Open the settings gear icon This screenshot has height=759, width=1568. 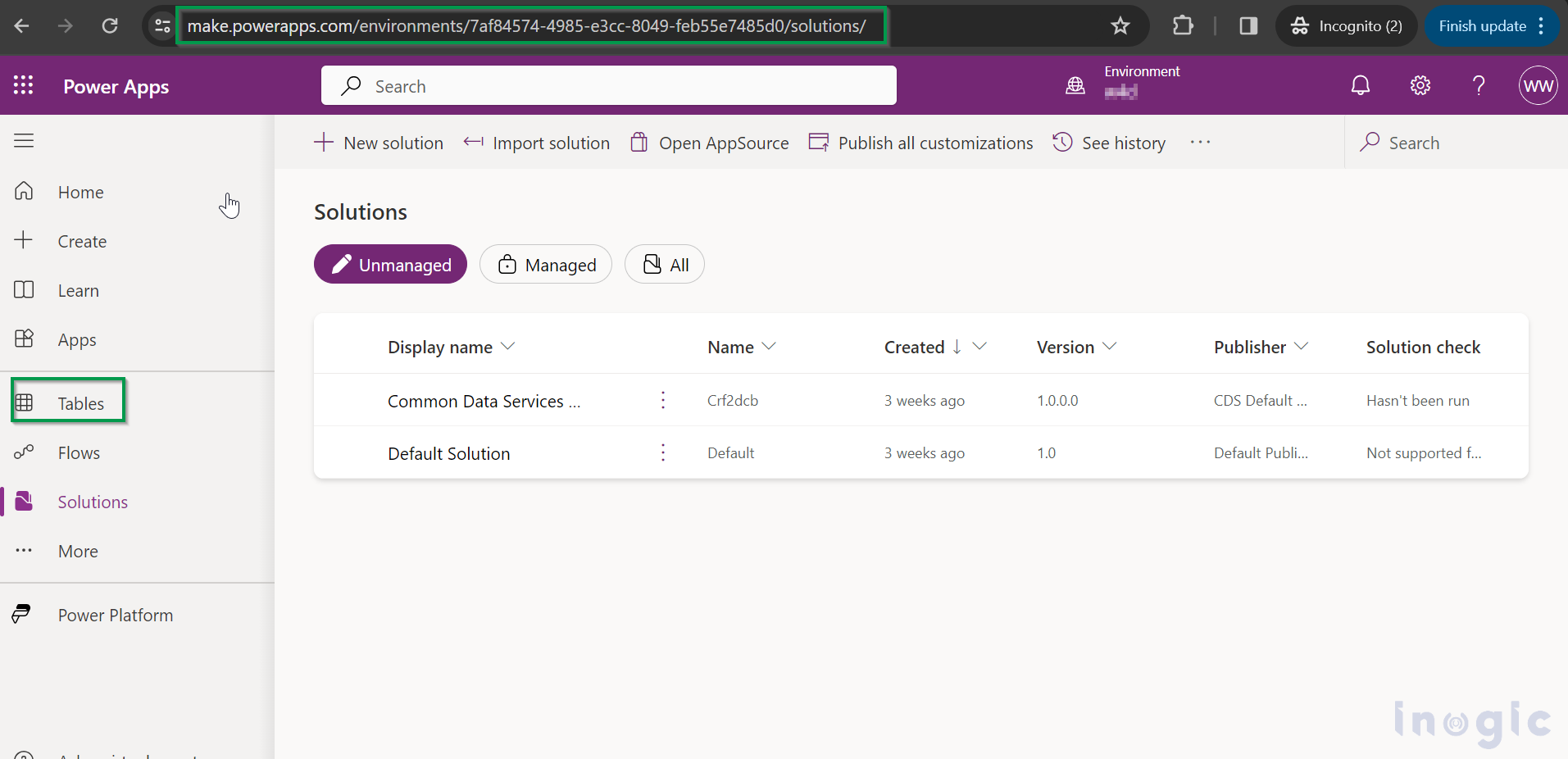click(1420, 85)
